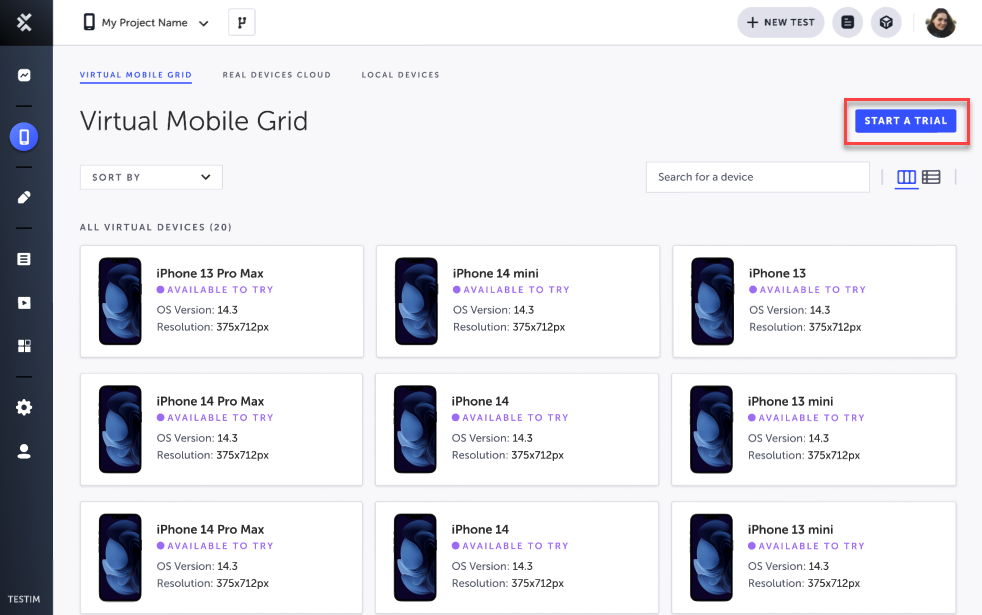Switch to list table view
982x615 pixels.
pos(931,177)
